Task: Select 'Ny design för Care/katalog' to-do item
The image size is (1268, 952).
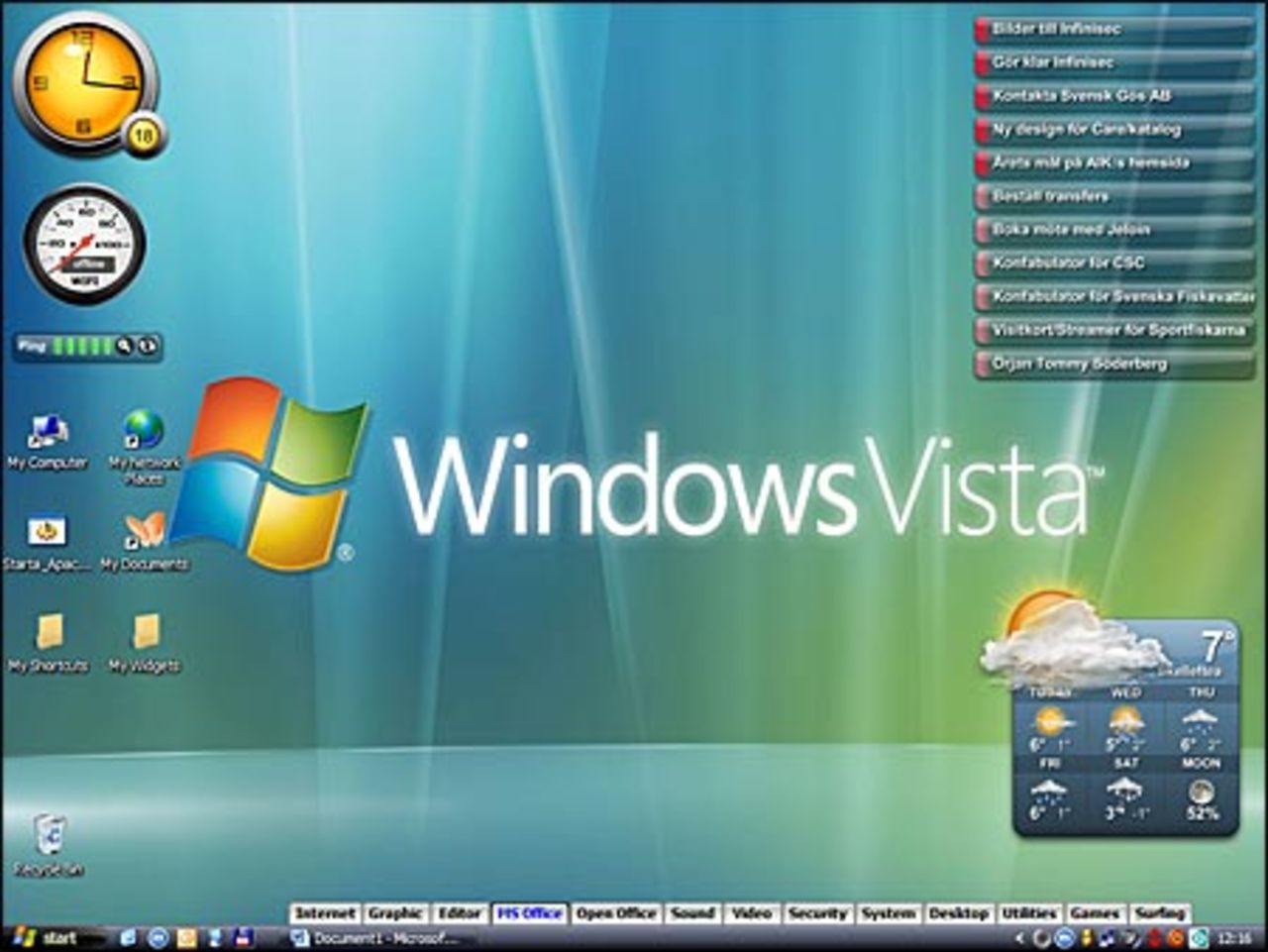Action: pos(1114,131)
